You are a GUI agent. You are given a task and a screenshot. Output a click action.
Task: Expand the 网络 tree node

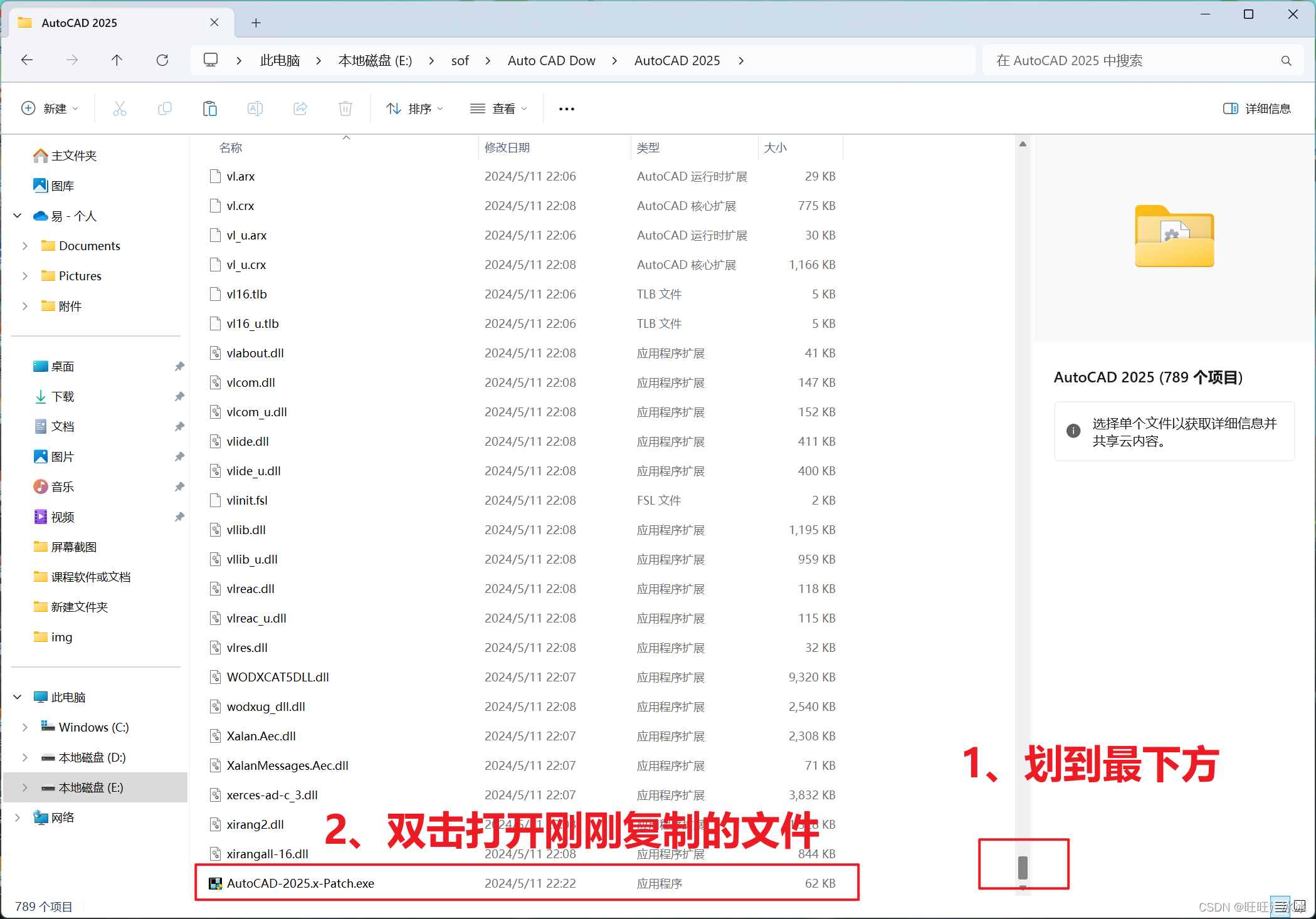coord(18,818)
